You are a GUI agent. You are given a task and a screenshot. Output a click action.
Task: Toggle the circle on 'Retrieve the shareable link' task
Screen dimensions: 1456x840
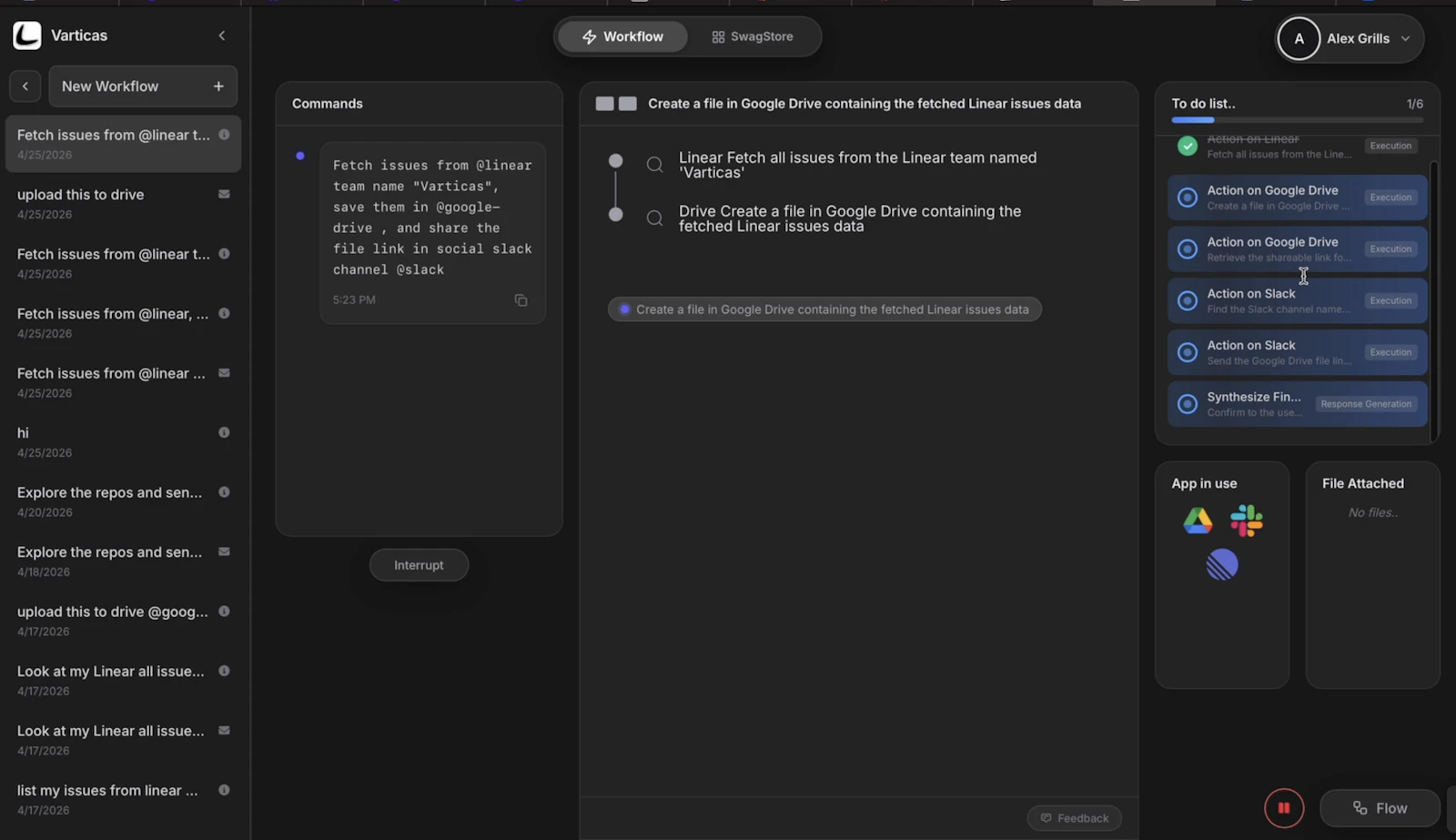pos(1188,249)
